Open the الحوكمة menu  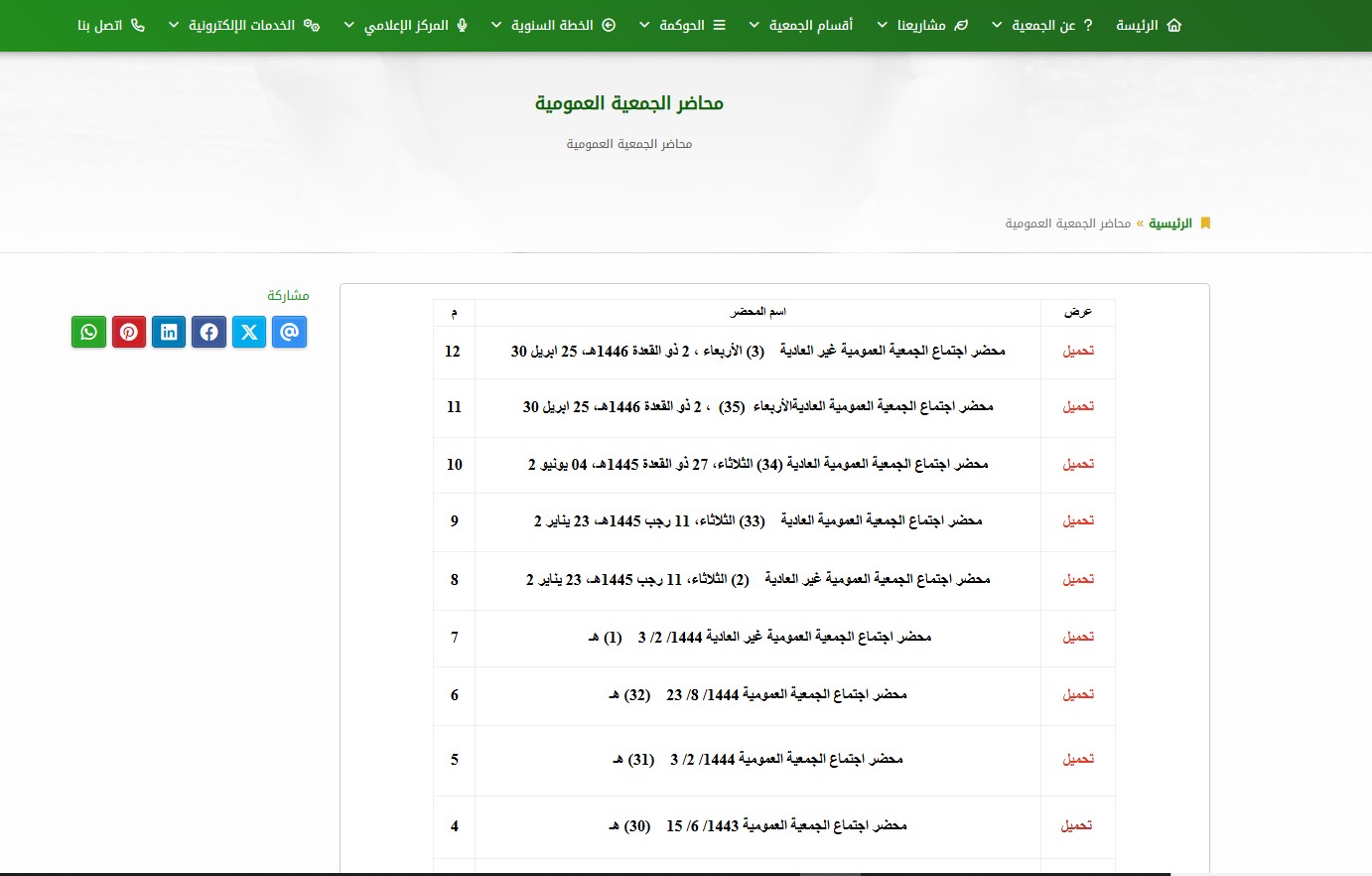(x=682, y=25)
